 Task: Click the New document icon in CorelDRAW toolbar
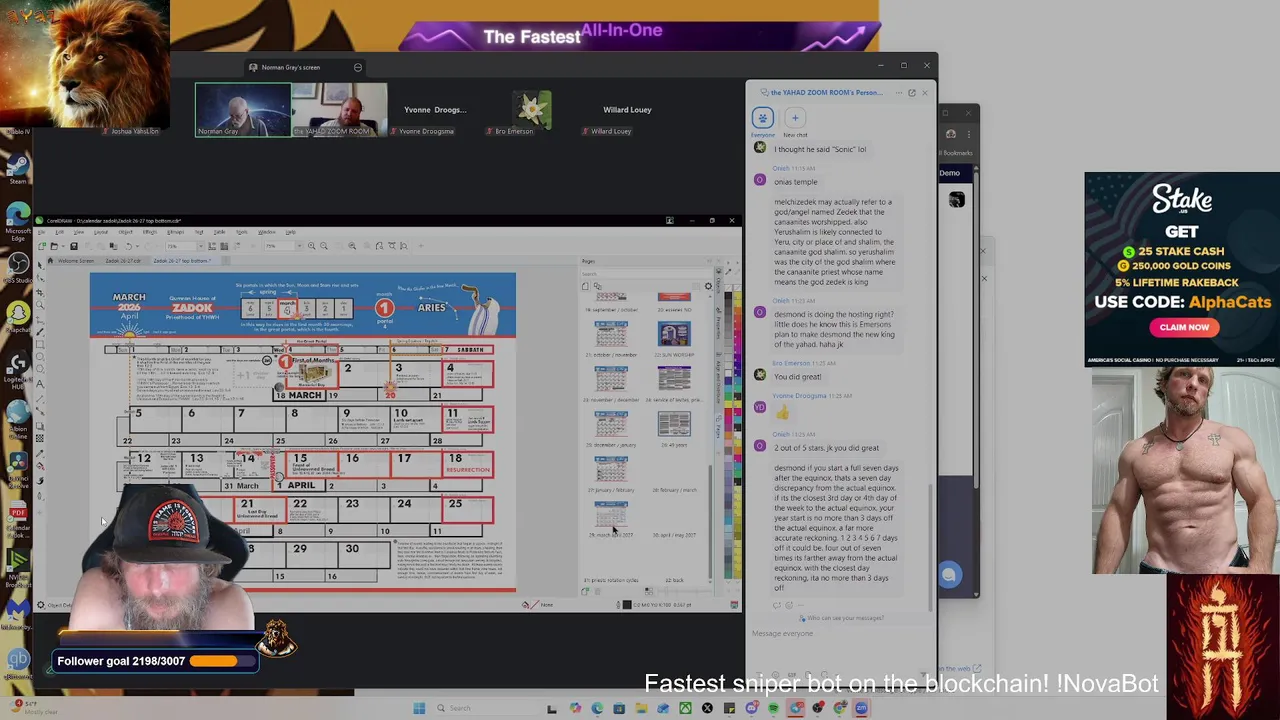[42, 246]
